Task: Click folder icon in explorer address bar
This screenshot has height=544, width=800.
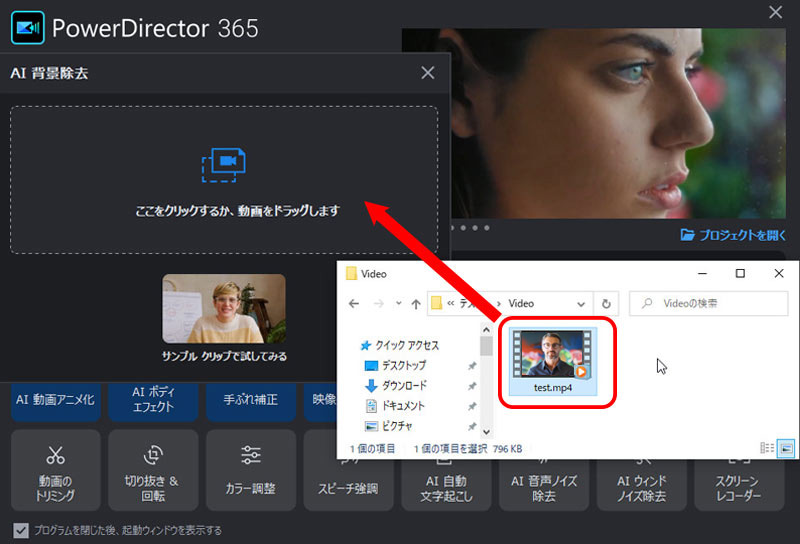Action: click(x=436, y=304)
